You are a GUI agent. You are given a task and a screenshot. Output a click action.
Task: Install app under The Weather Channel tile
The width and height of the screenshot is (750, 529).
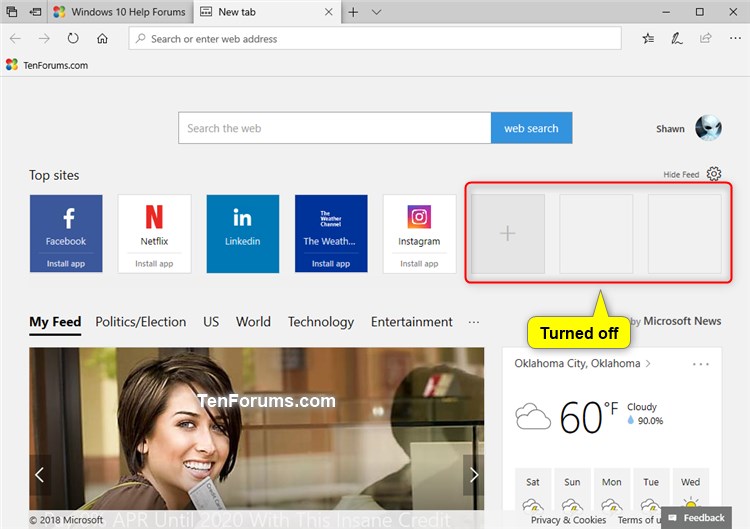tap(331, 264)
